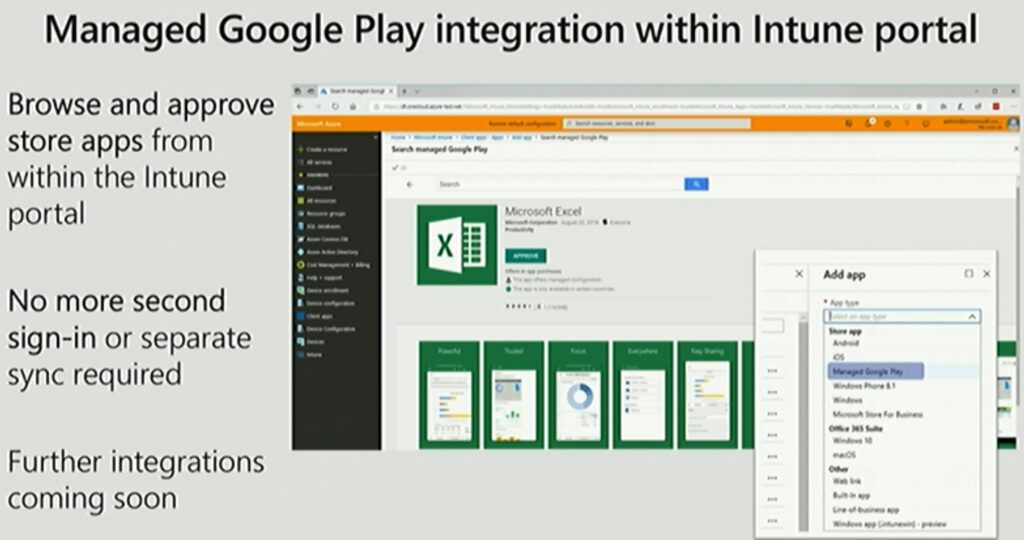Click the browser refresh icon
1024x540 pixels.
click(335, 106)
